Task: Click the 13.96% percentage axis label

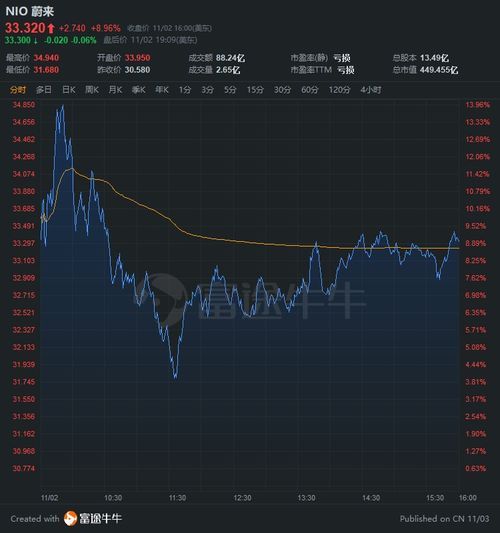Action: point(478,105)
